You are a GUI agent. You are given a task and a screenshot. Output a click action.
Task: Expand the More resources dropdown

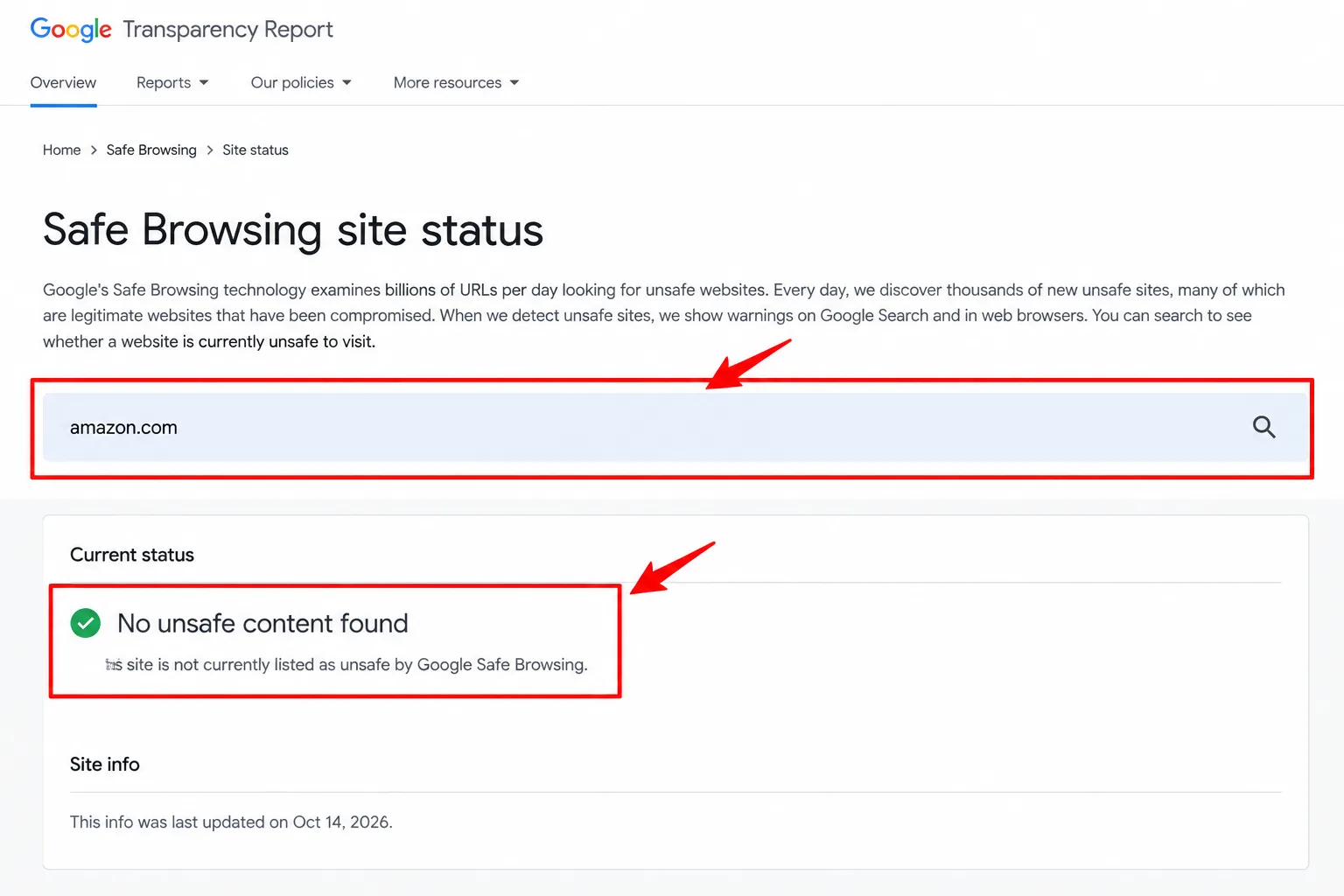point(456,82)
